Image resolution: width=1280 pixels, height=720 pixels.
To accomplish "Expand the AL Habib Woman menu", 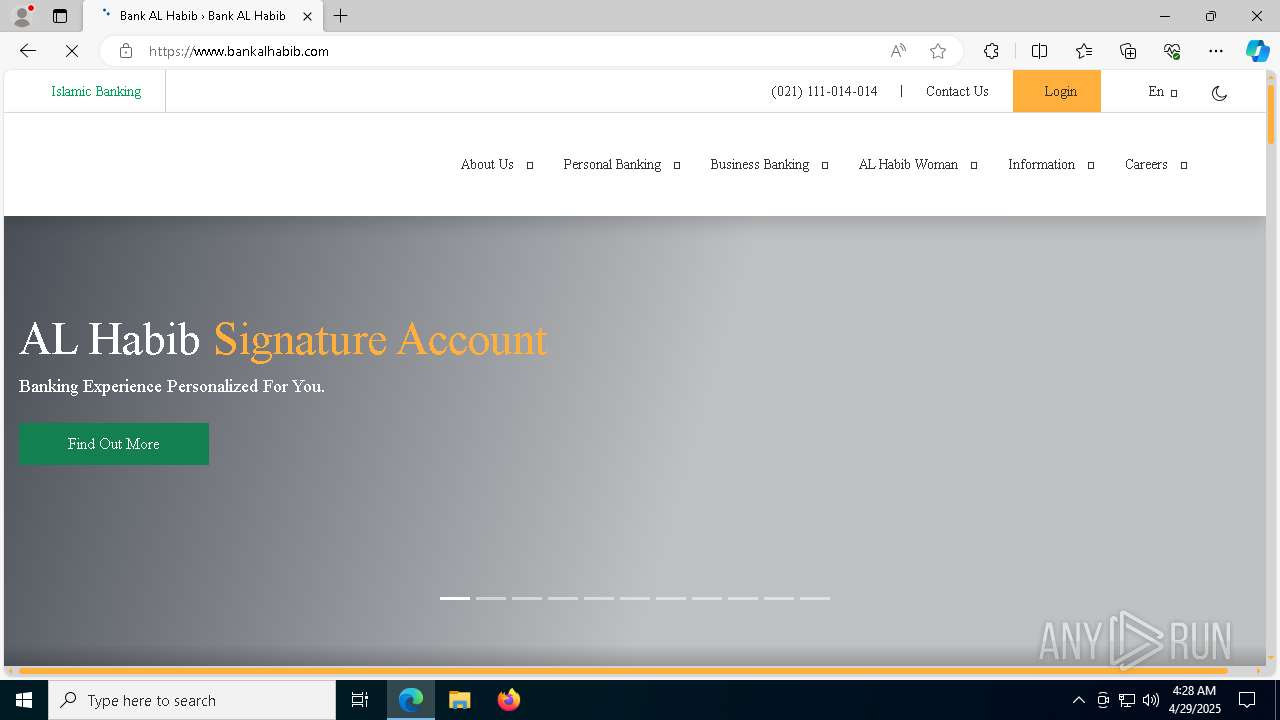I will pyautogui.click(x=917, y=165).
